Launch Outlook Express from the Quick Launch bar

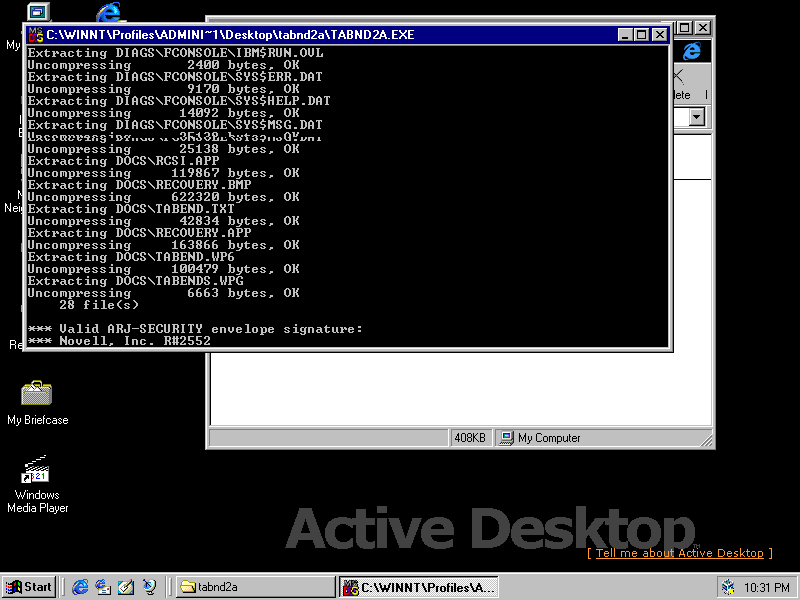tap(103, 587)
